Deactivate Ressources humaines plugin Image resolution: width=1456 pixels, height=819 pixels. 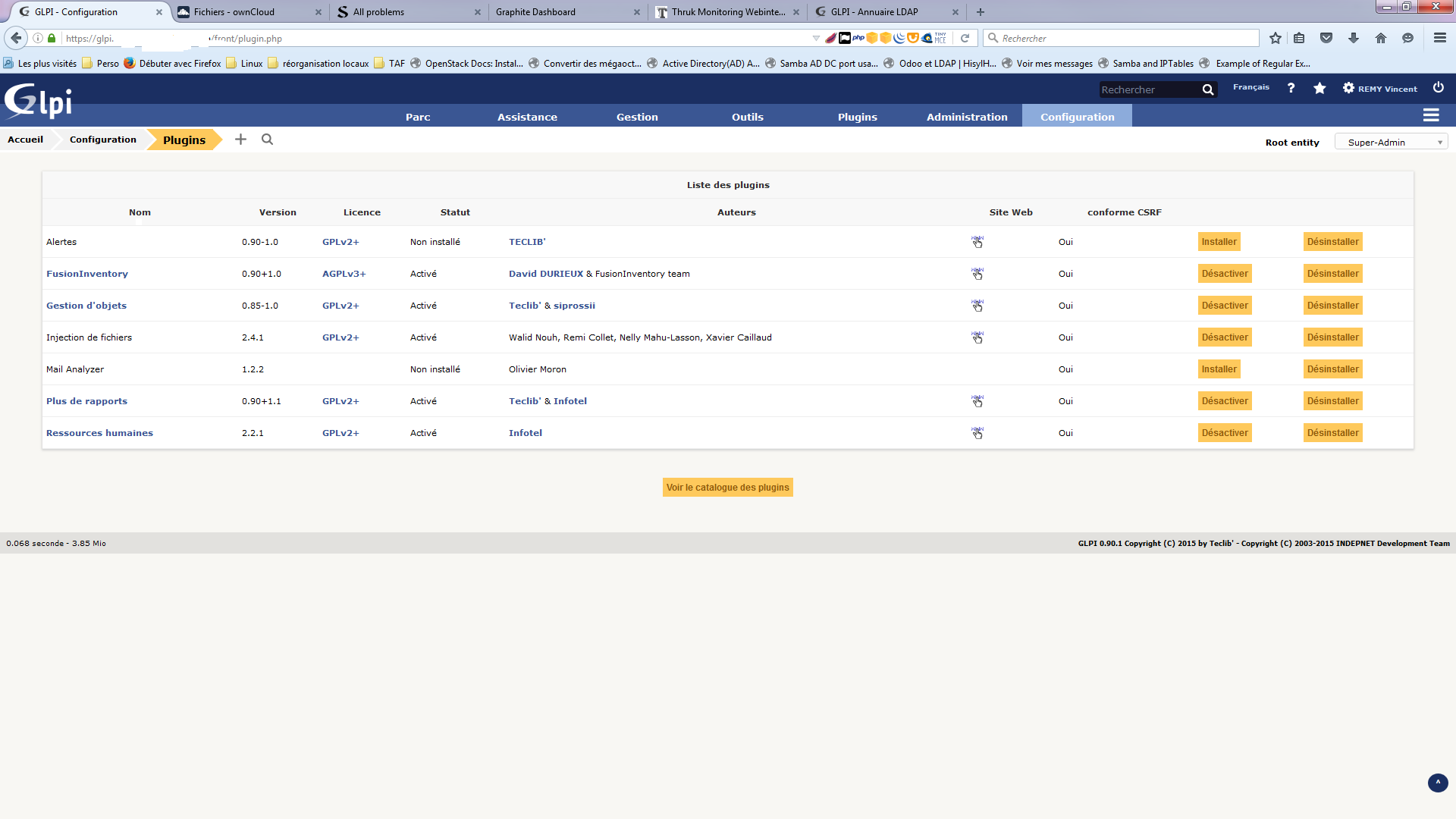(1225, 433)
